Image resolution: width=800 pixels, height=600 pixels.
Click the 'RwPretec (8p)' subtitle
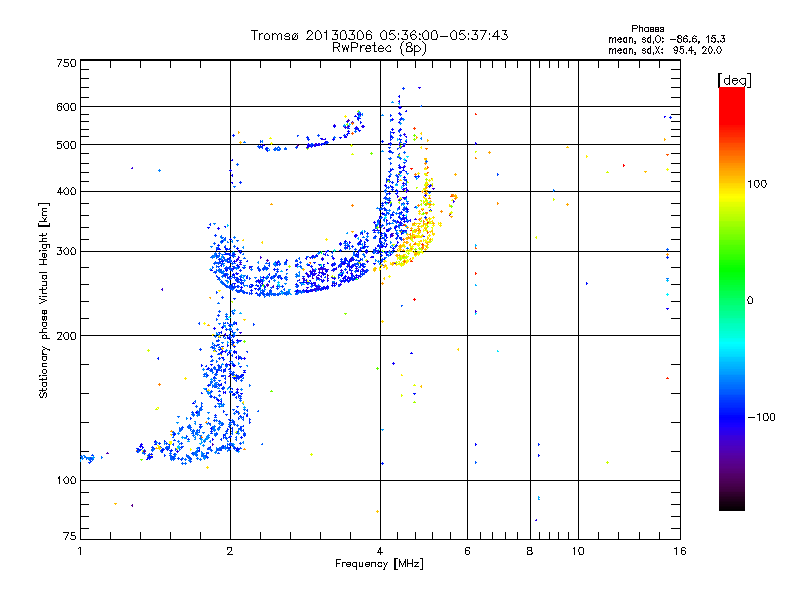pos(379,48)
